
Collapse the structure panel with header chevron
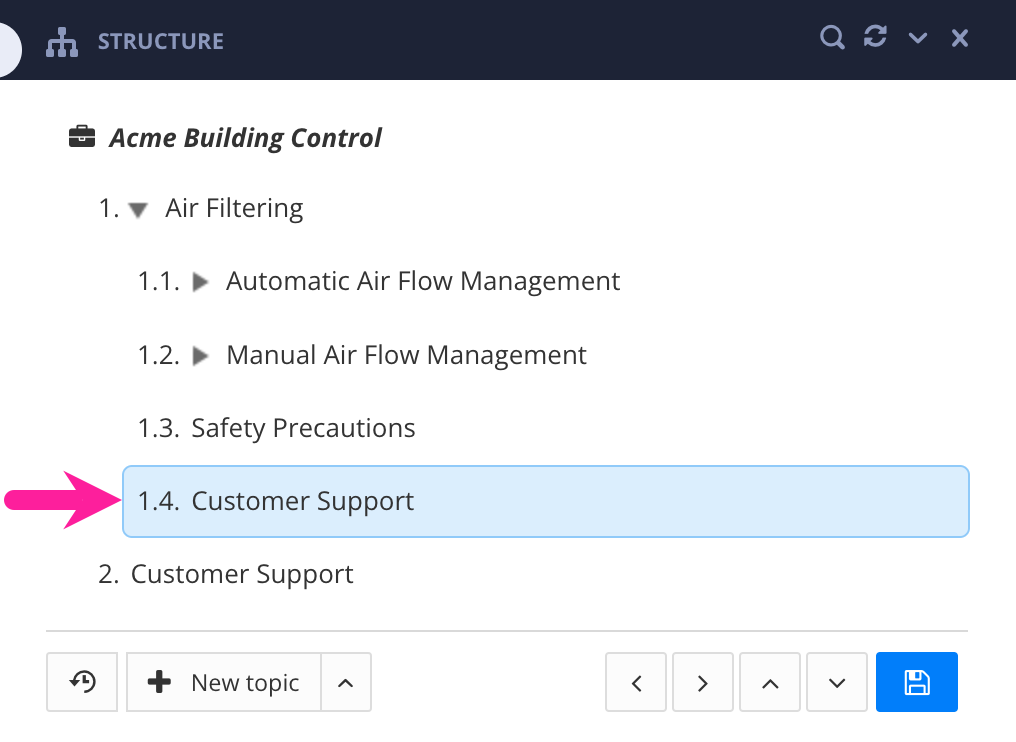point(918,39)
